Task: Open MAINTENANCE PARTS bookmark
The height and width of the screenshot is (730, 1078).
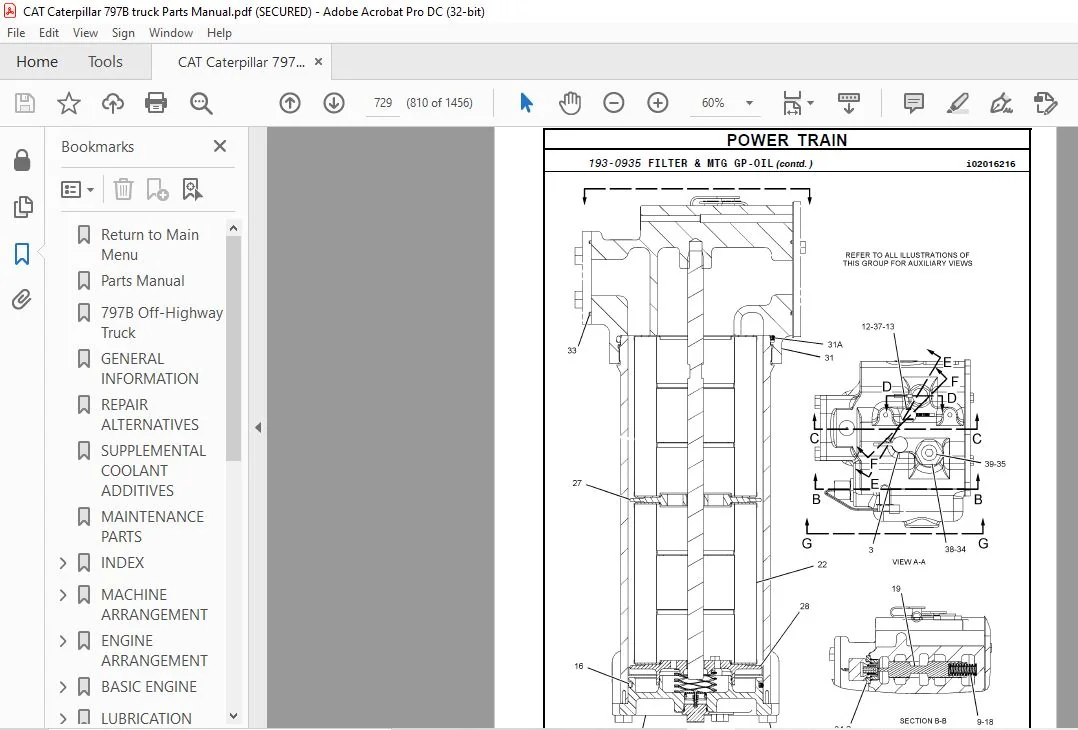Action: 152,527
